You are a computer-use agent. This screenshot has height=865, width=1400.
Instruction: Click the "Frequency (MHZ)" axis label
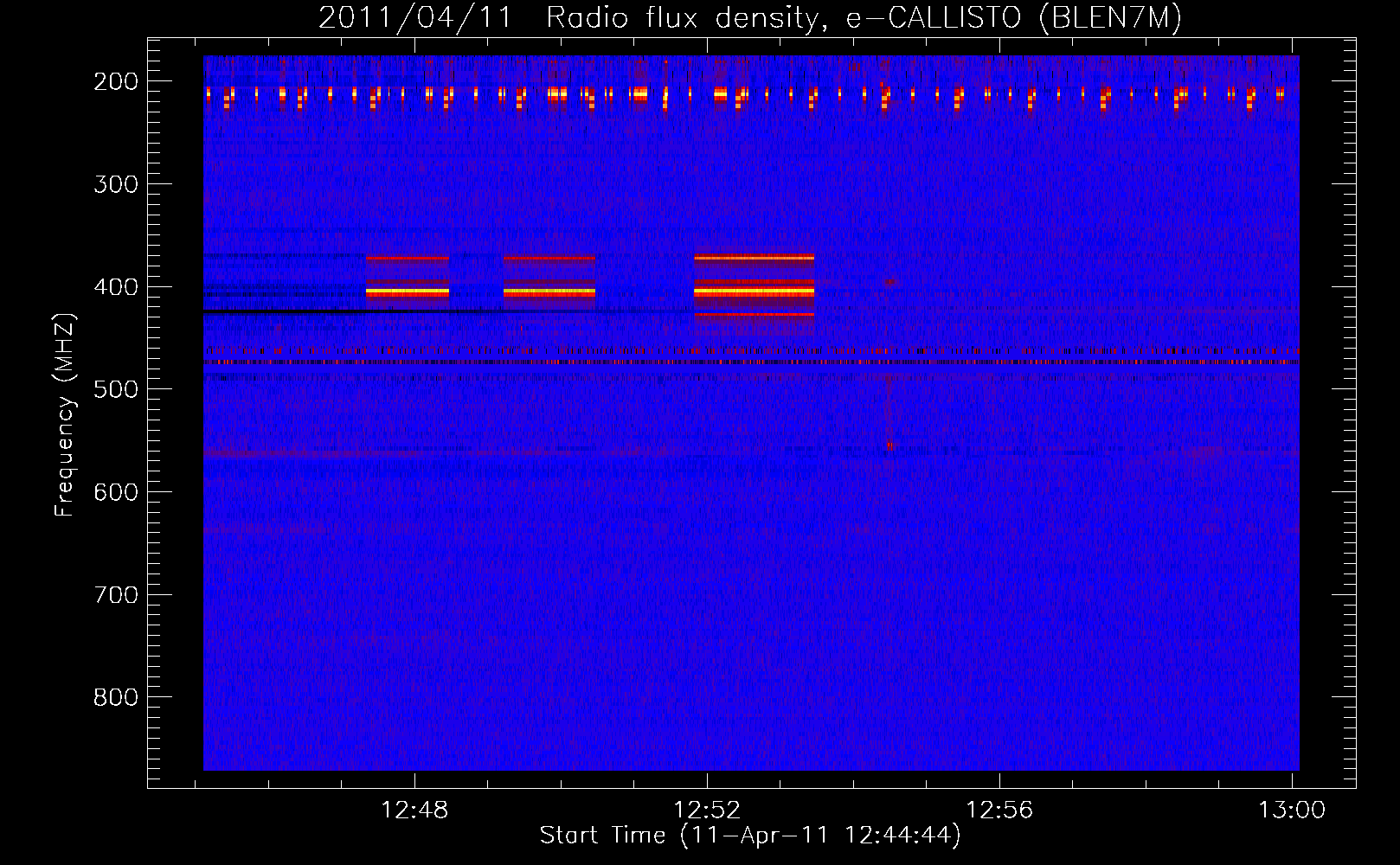tap(64, 414)
